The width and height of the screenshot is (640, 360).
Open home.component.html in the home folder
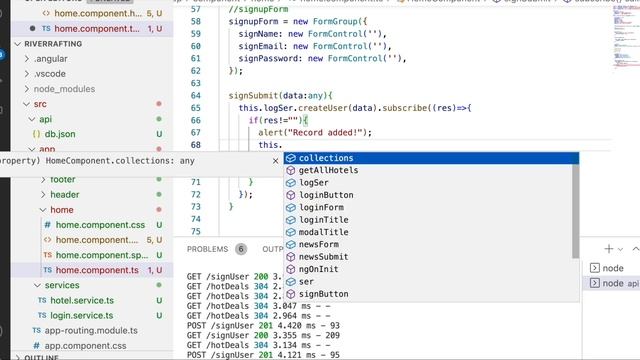point(97,240)
